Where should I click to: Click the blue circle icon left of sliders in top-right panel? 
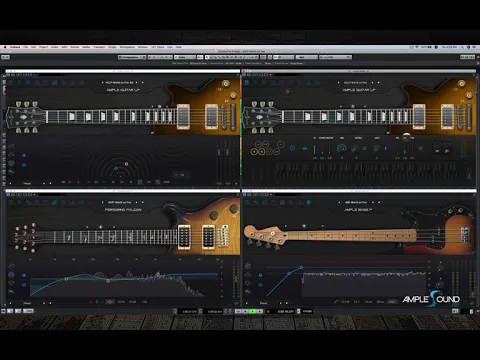click(x=292, y=148)
